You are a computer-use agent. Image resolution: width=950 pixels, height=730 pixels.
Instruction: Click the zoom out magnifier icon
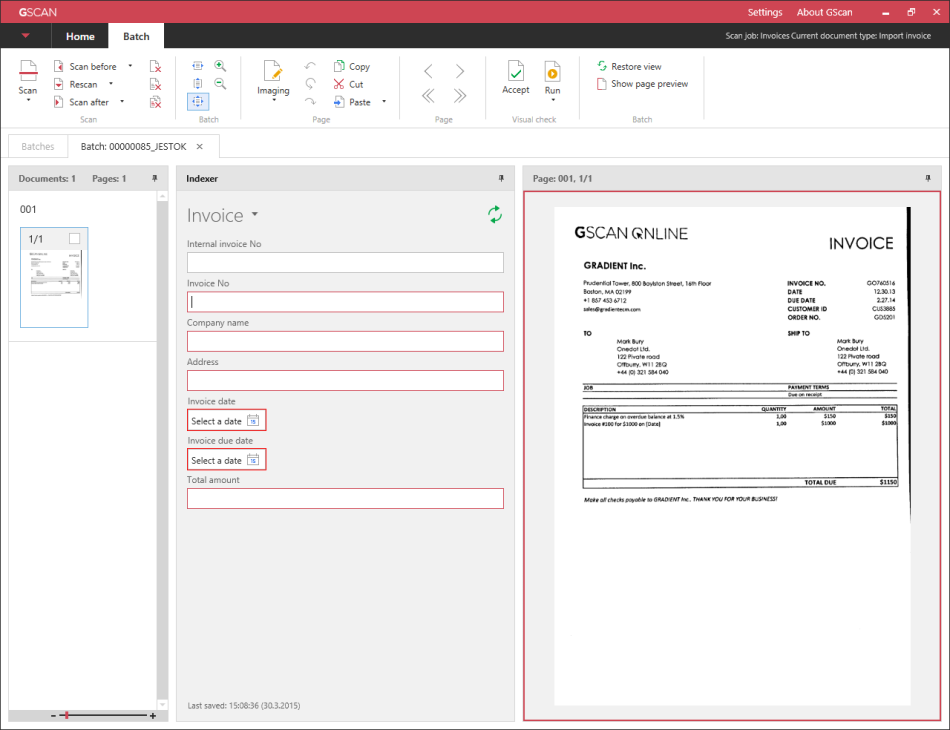(x=220, y=84)
